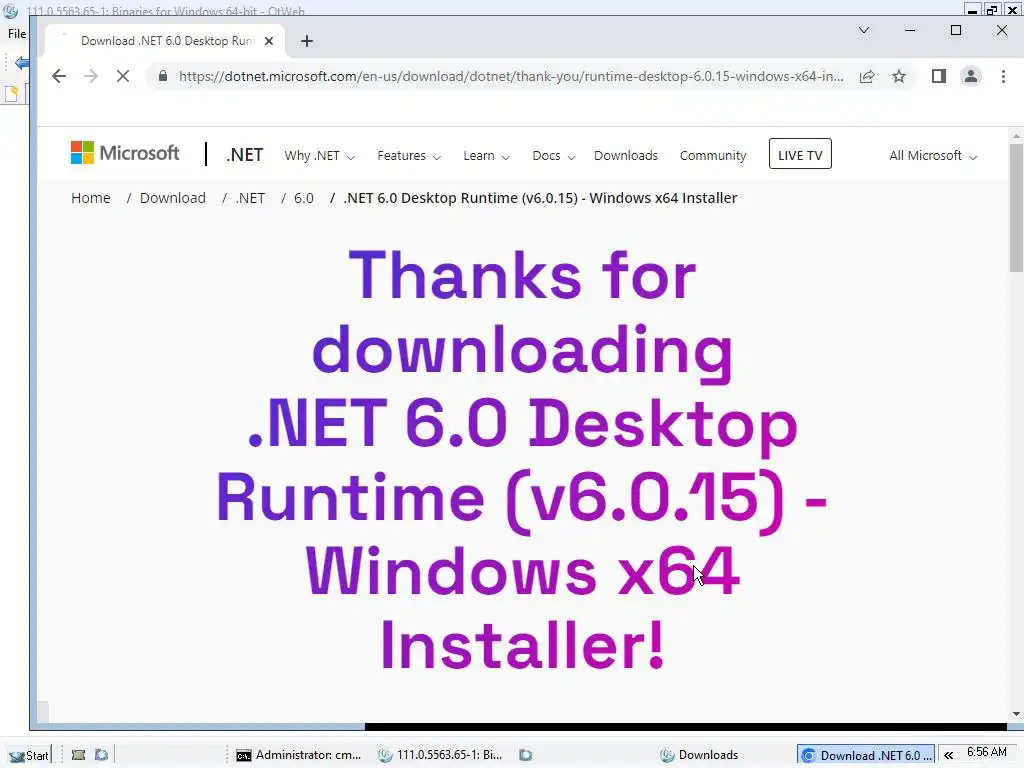This screenshot has width=1024, height=768.
Task: Expand the All Microsoft menu
Action: tap(933, 156)
